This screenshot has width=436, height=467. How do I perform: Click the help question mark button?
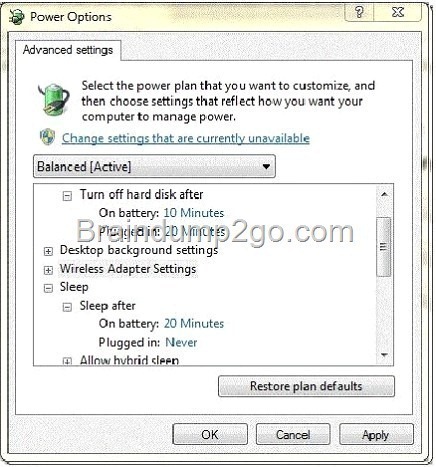click(x=359, y=12)
